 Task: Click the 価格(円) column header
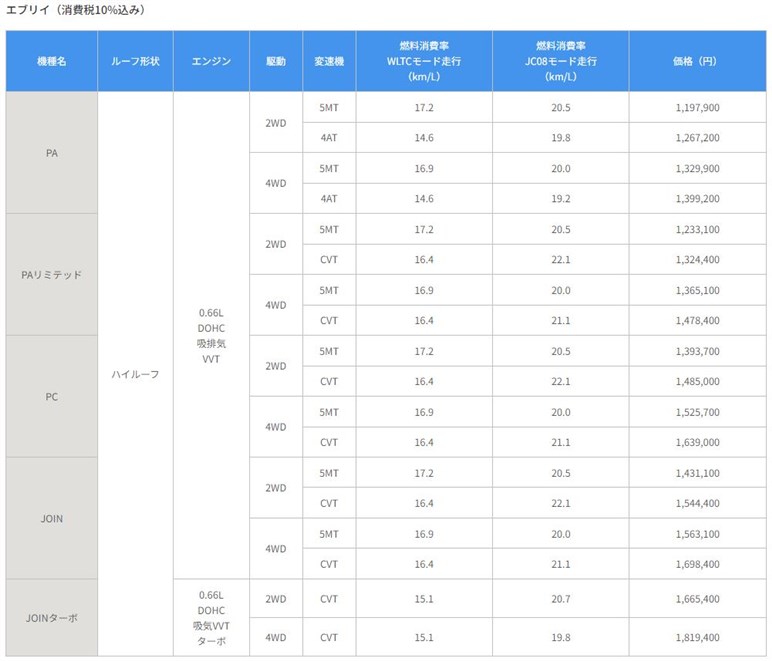(x=696, y=61)
